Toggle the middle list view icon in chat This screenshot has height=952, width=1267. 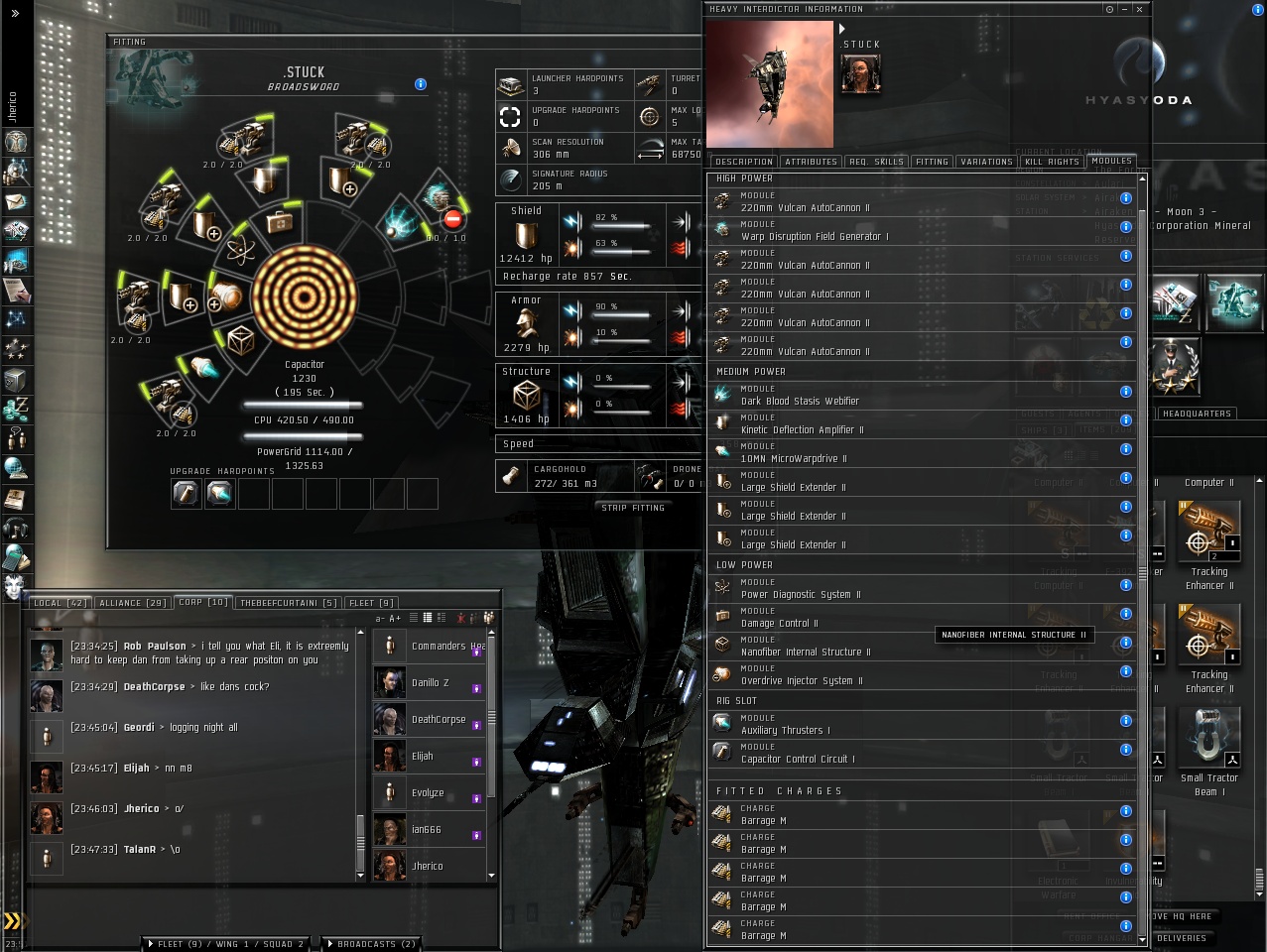click(428, 618)
